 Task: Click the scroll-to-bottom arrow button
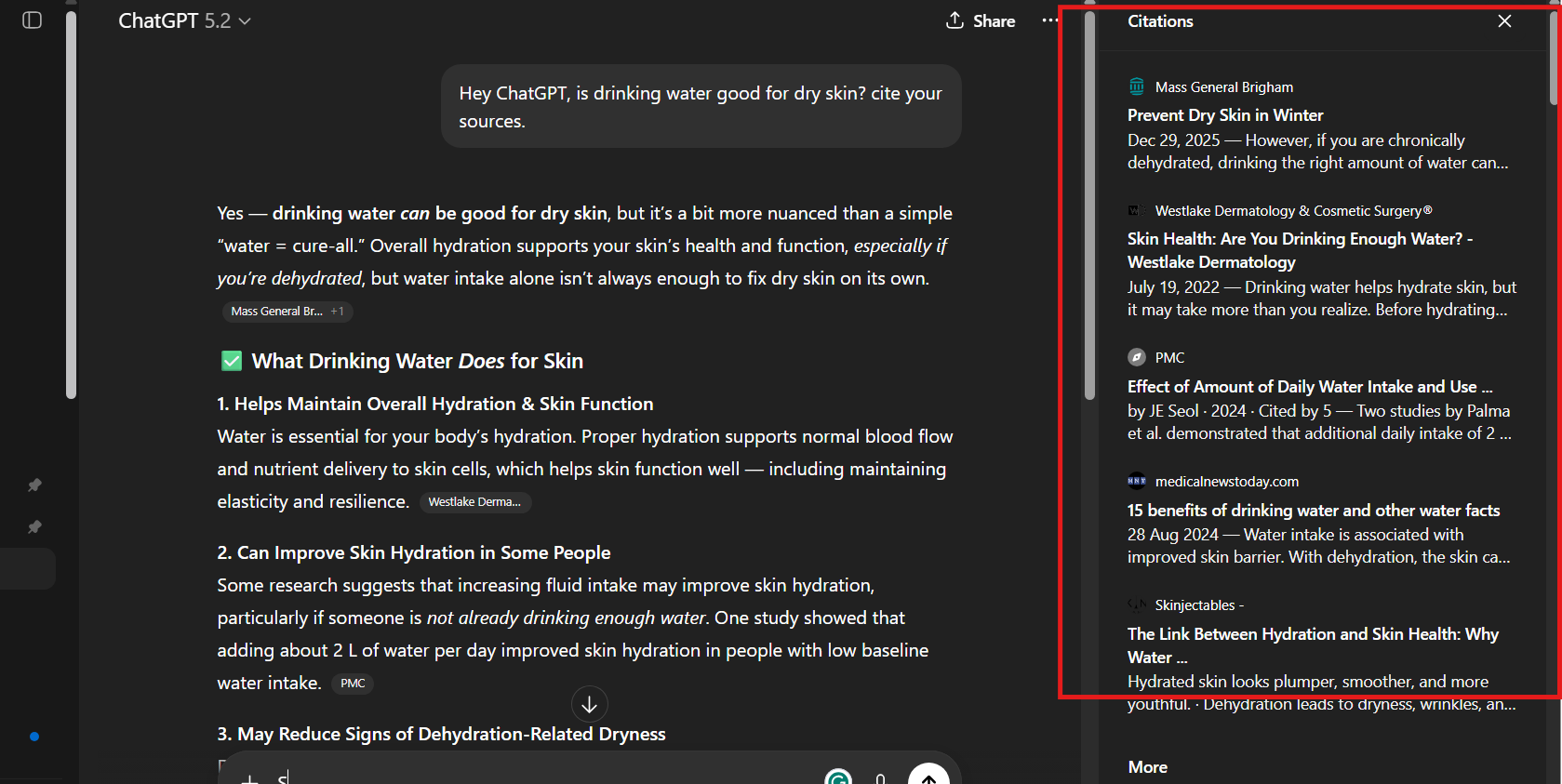tap(589, 705)
